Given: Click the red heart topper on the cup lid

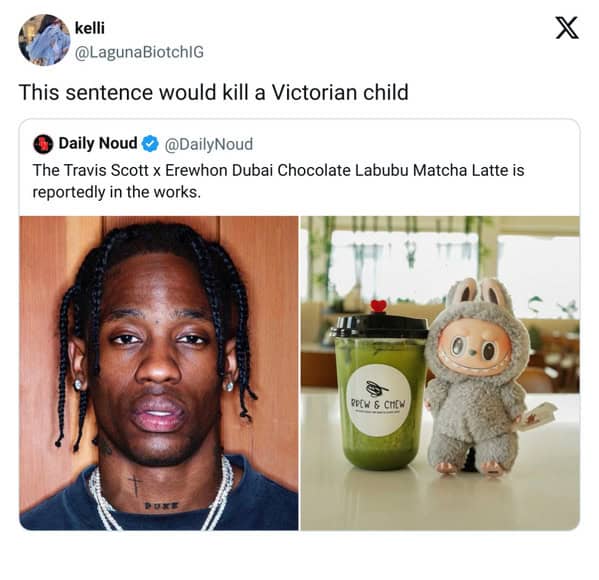Looking at the screenshot, I should point(379,306).
